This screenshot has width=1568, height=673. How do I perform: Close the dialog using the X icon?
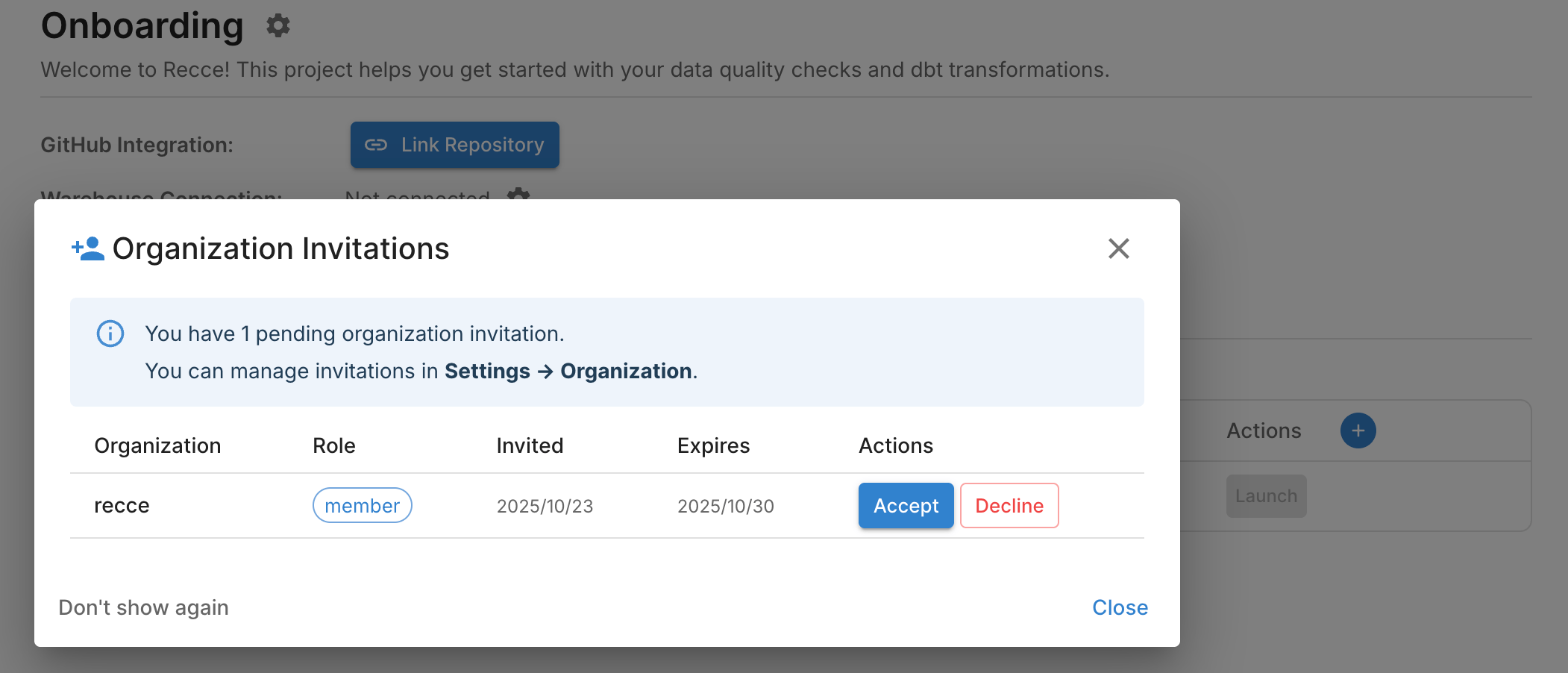point(1118,249)
